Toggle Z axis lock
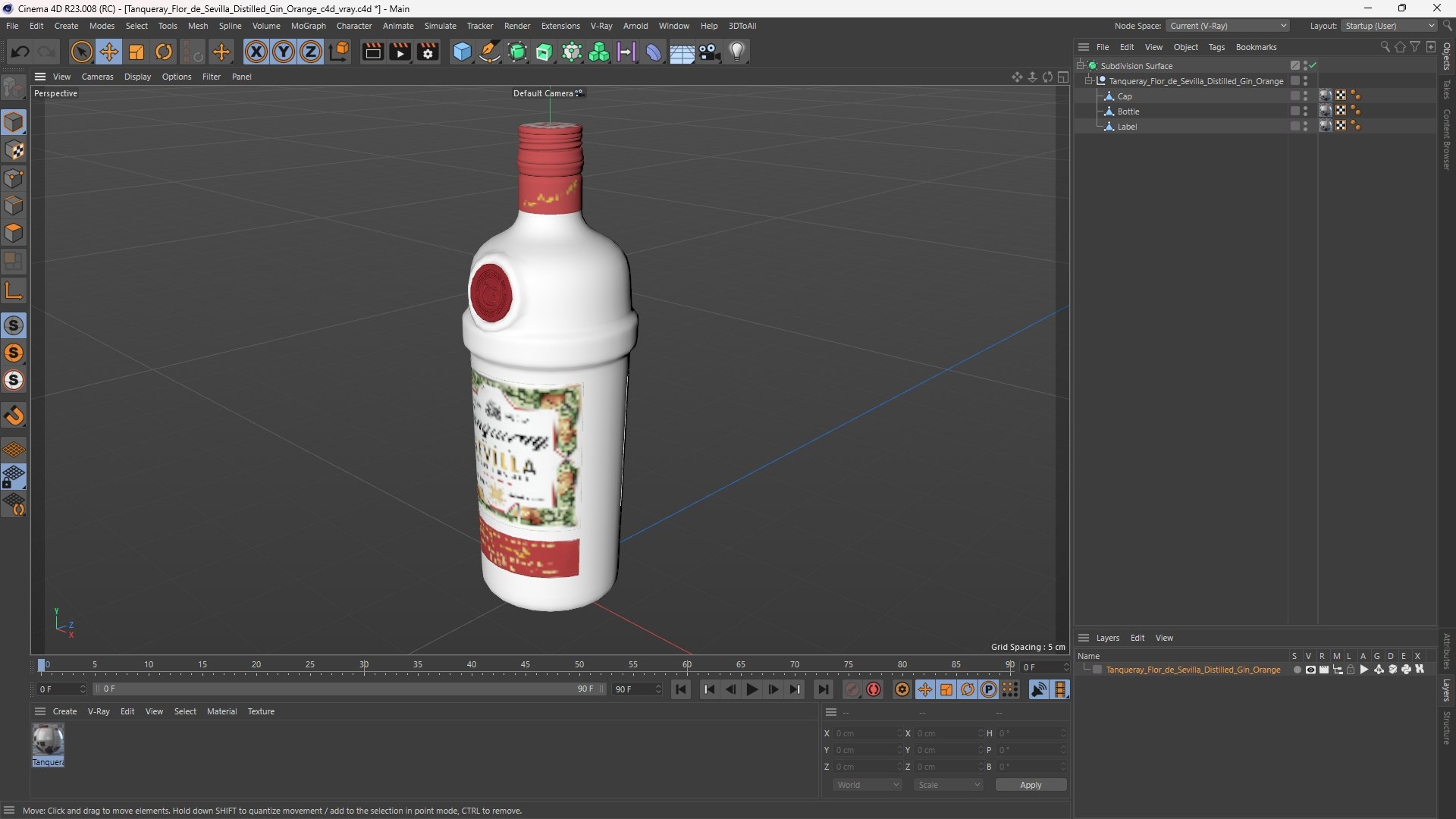The height and width of the screenshot is (819, 1456). tap(311, 52)
